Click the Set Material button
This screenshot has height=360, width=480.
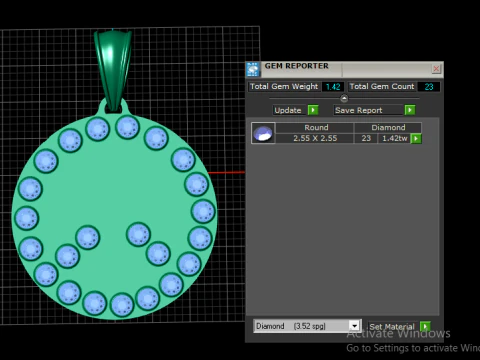[393, 327]
